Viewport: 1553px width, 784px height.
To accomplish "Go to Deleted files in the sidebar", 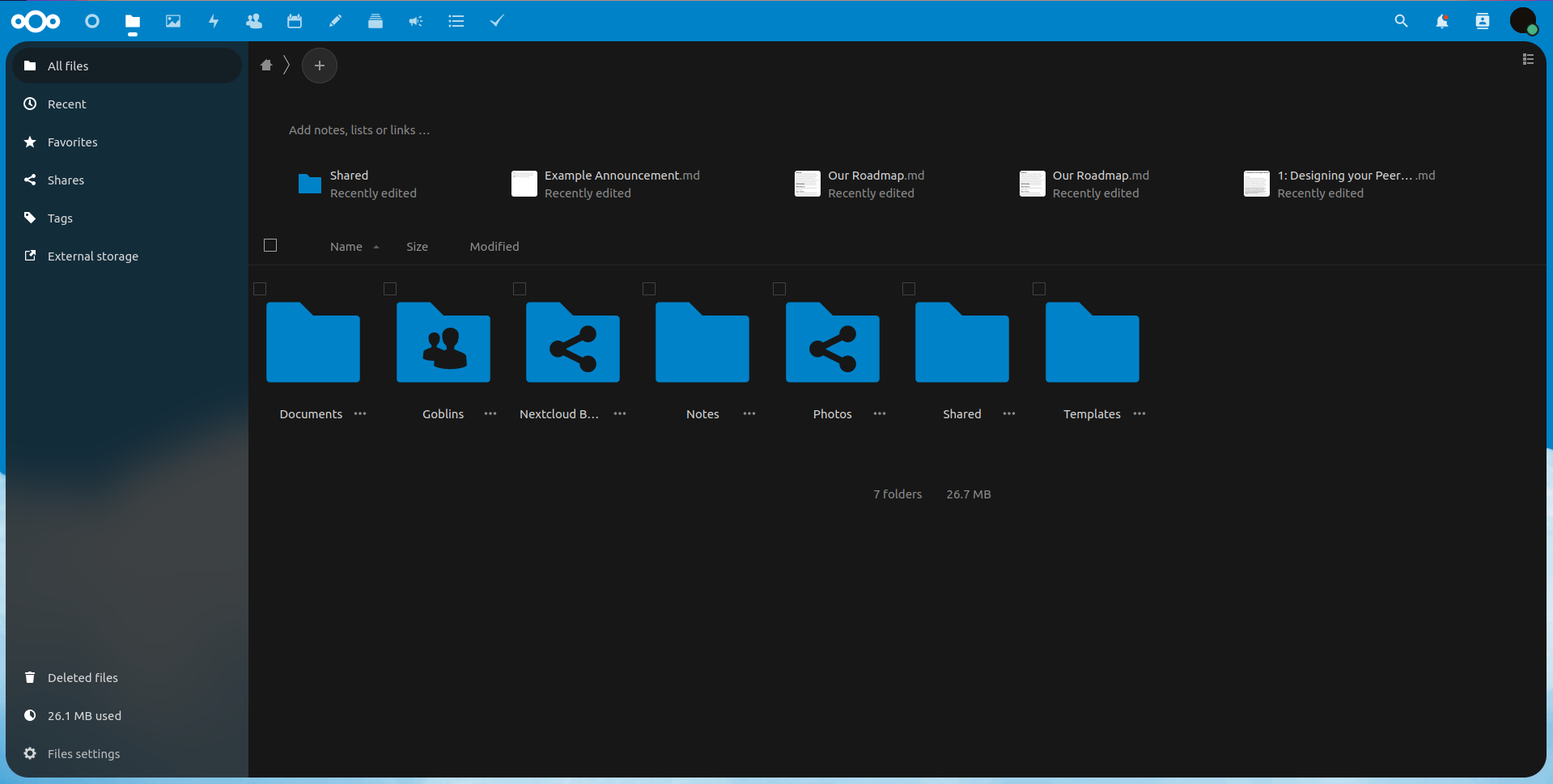I will 83,677.
